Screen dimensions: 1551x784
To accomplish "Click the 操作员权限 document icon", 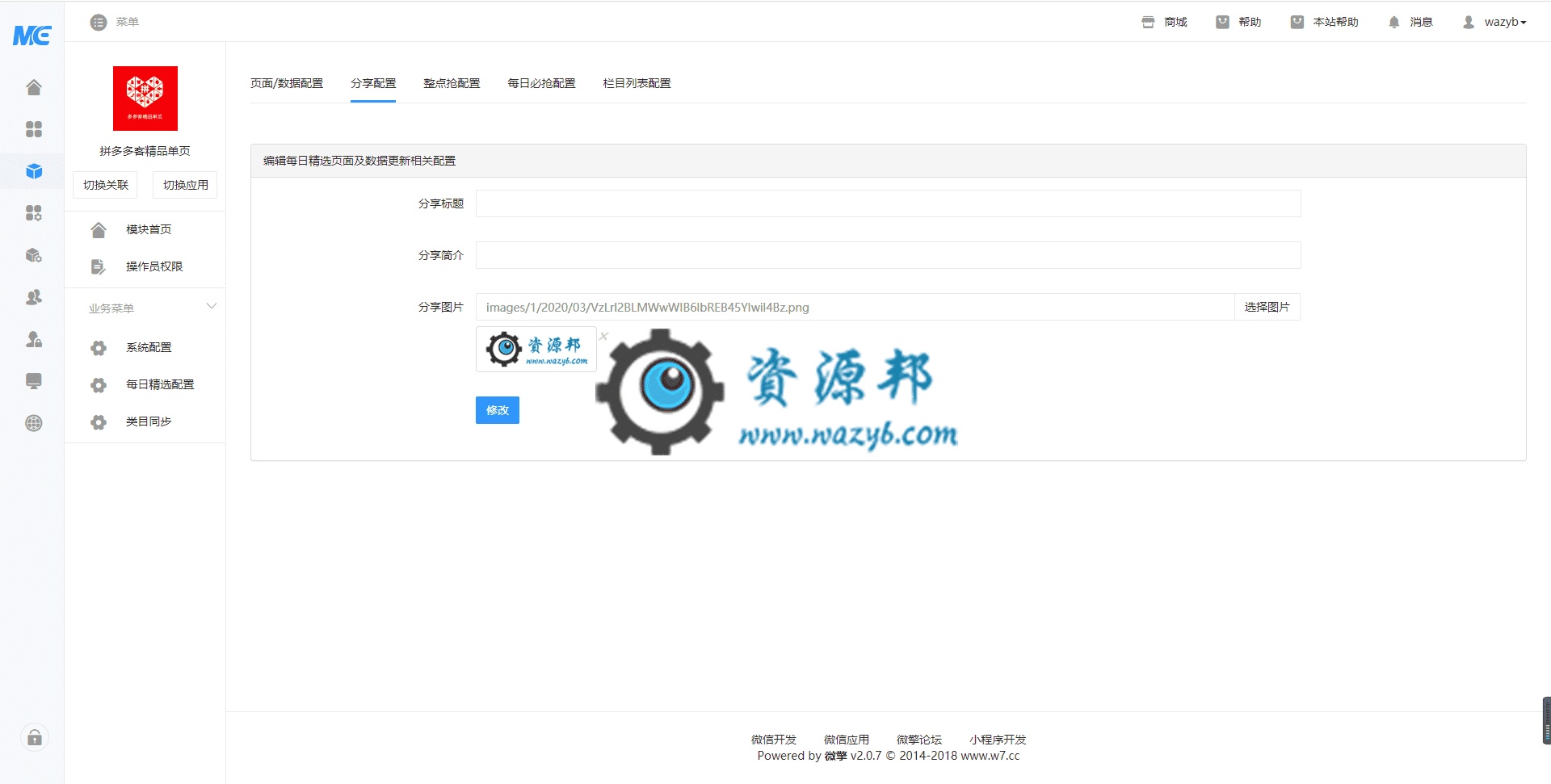I will (x=99, y=267).
